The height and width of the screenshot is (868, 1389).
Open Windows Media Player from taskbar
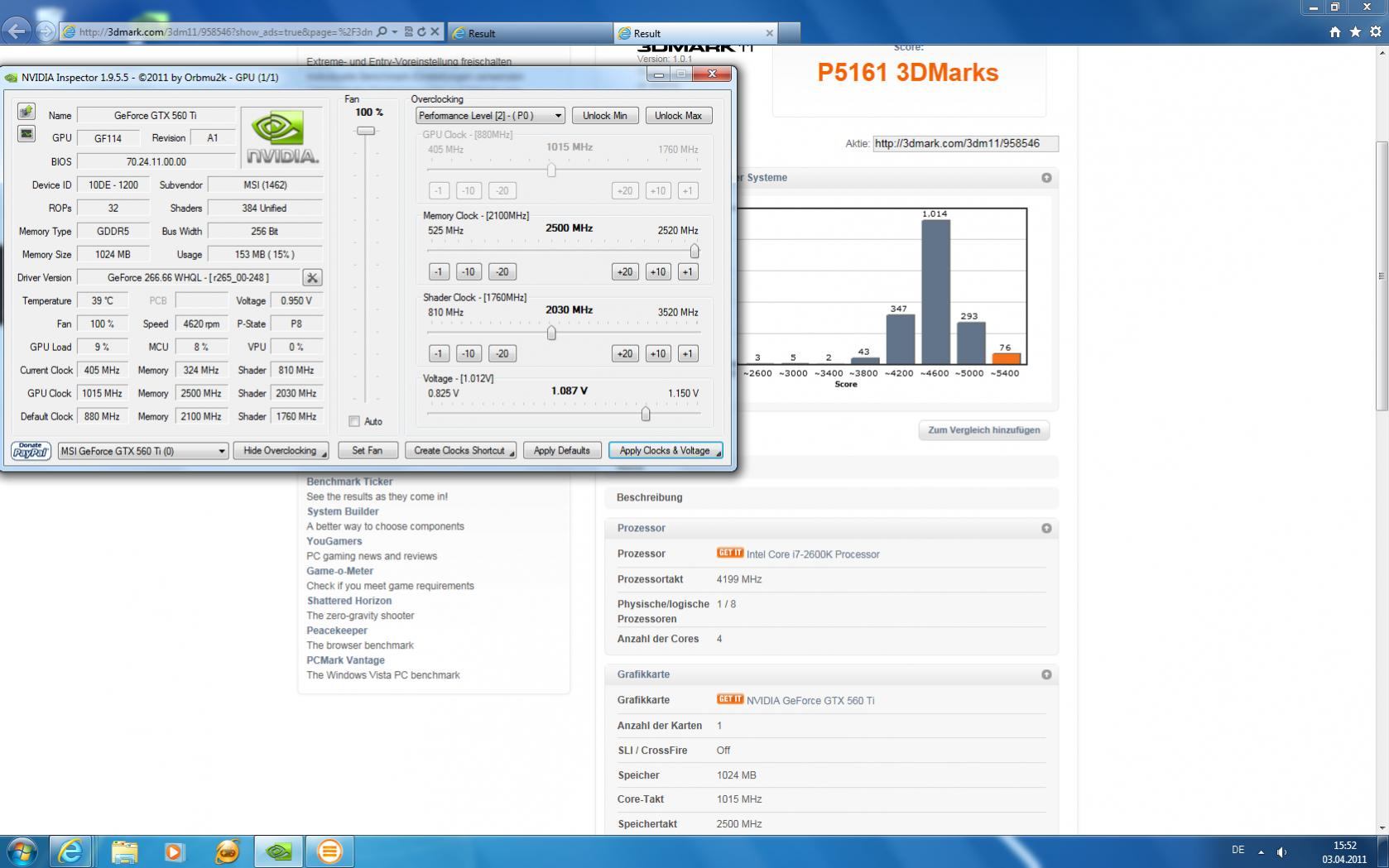175,851
